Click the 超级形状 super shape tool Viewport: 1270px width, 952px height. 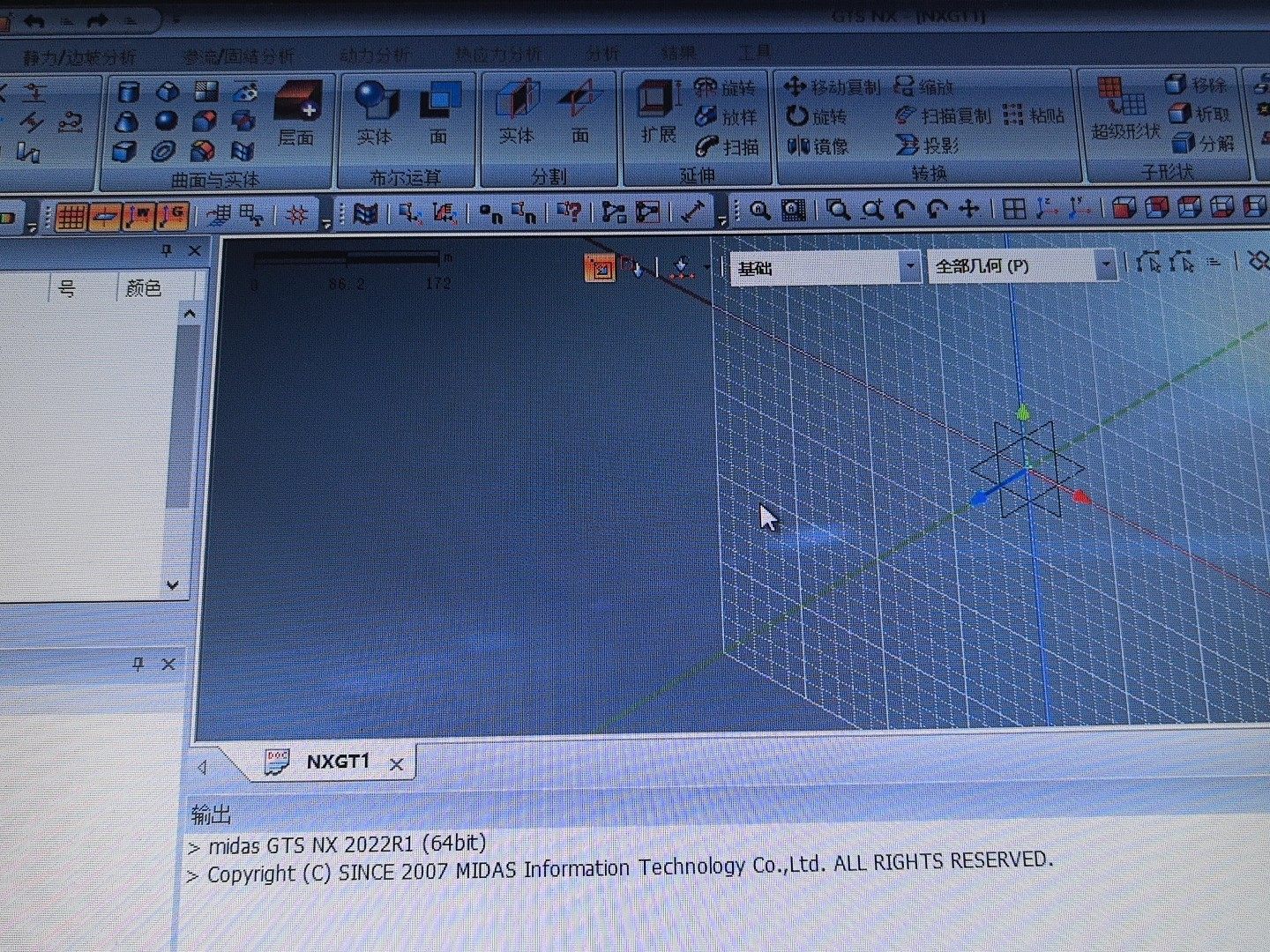tap(1124, 109)
